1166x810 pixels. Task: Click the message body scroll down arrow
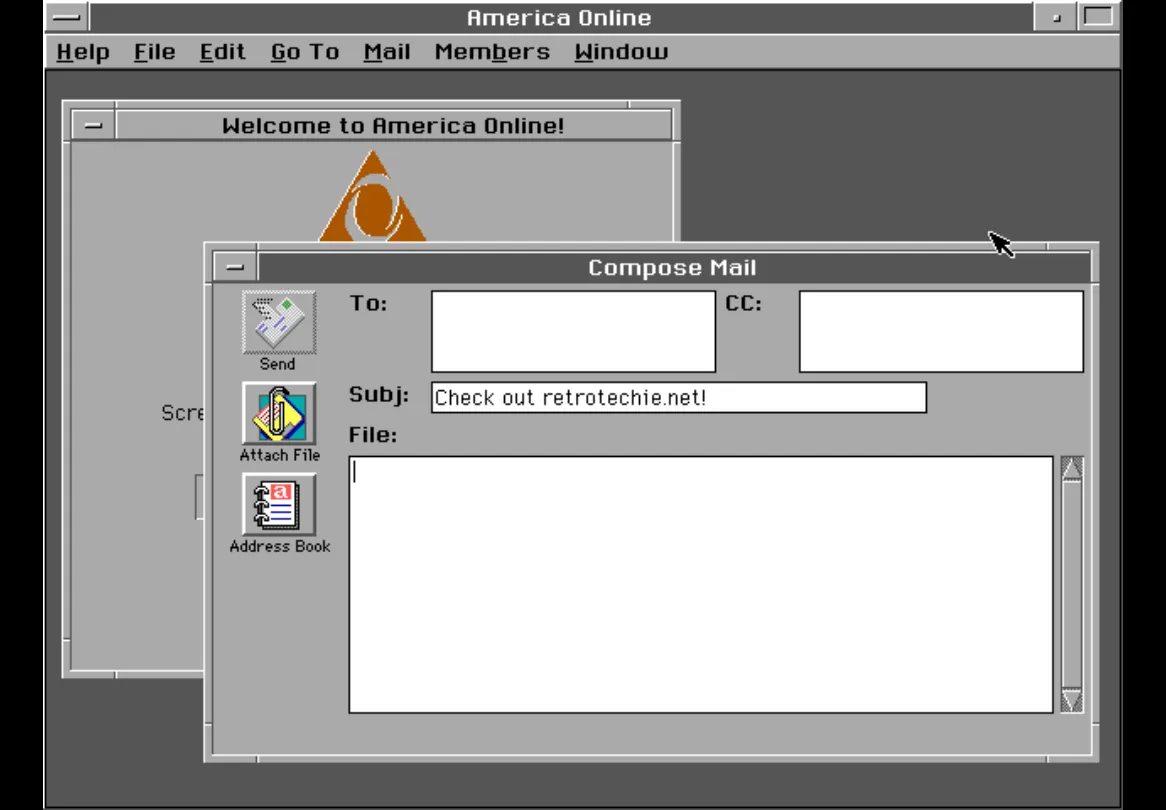point(1072,701)
